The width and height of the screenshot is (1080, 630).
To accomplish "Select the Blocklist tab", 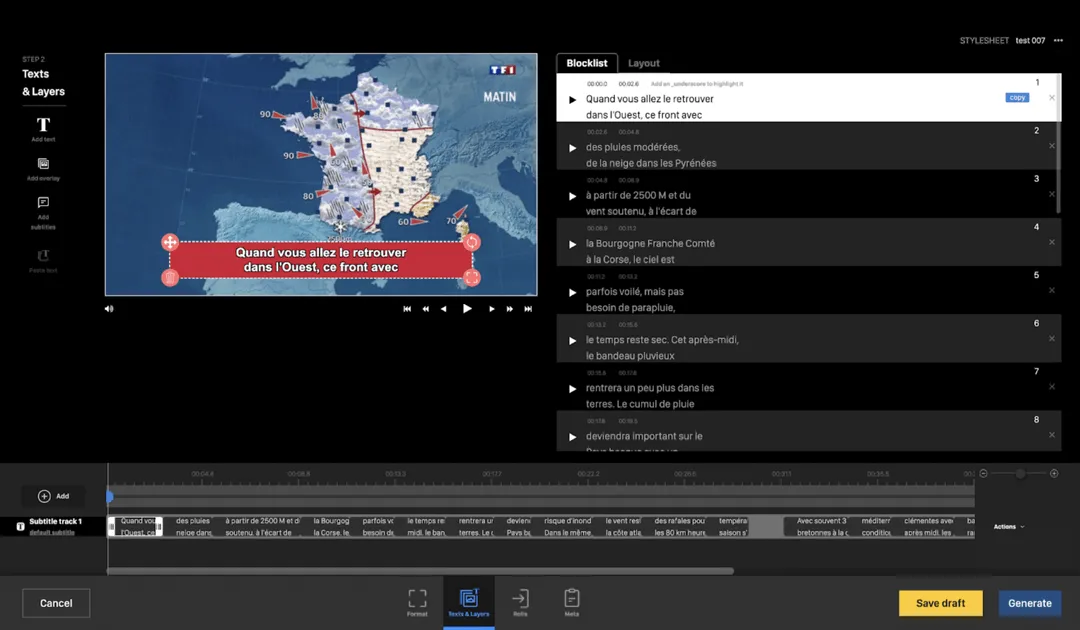I will [586, 63].
